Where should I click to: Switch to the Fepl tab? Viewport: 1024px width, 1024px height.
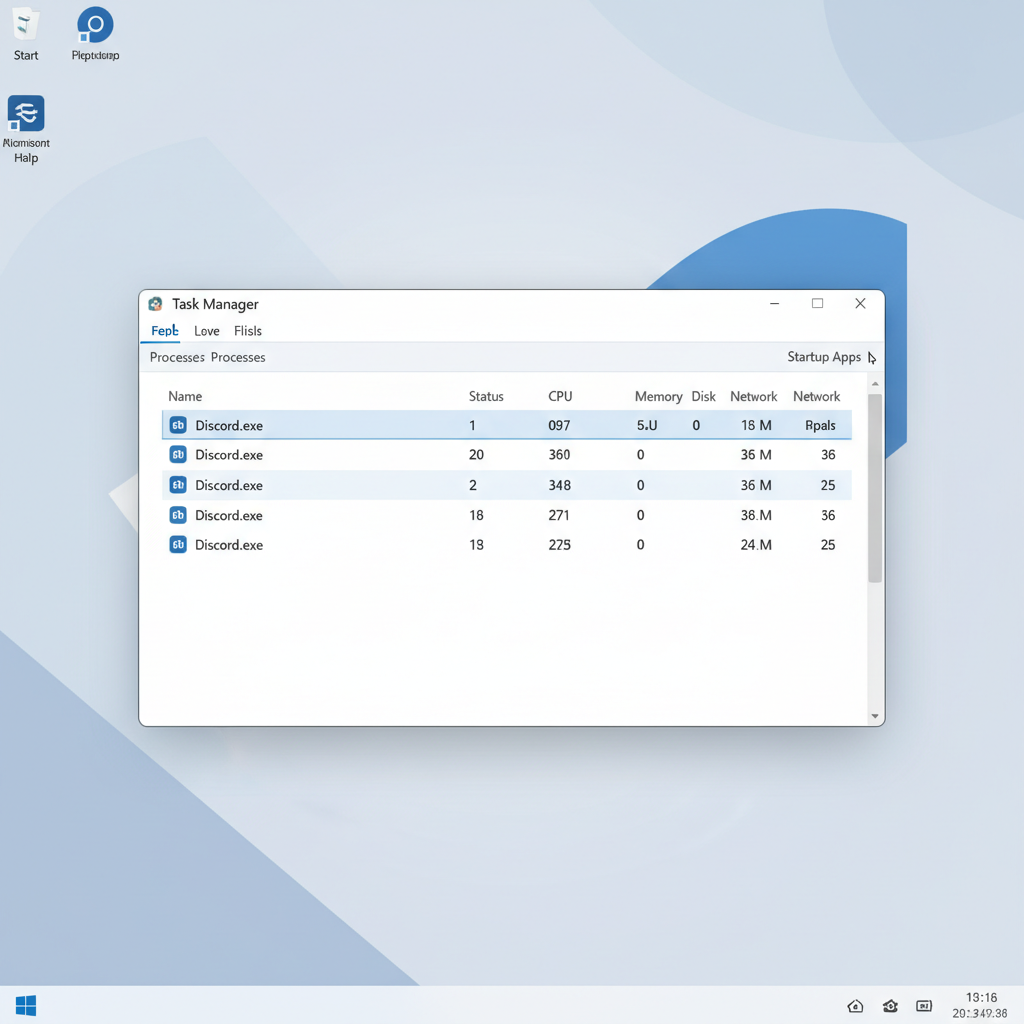point(165,330)
